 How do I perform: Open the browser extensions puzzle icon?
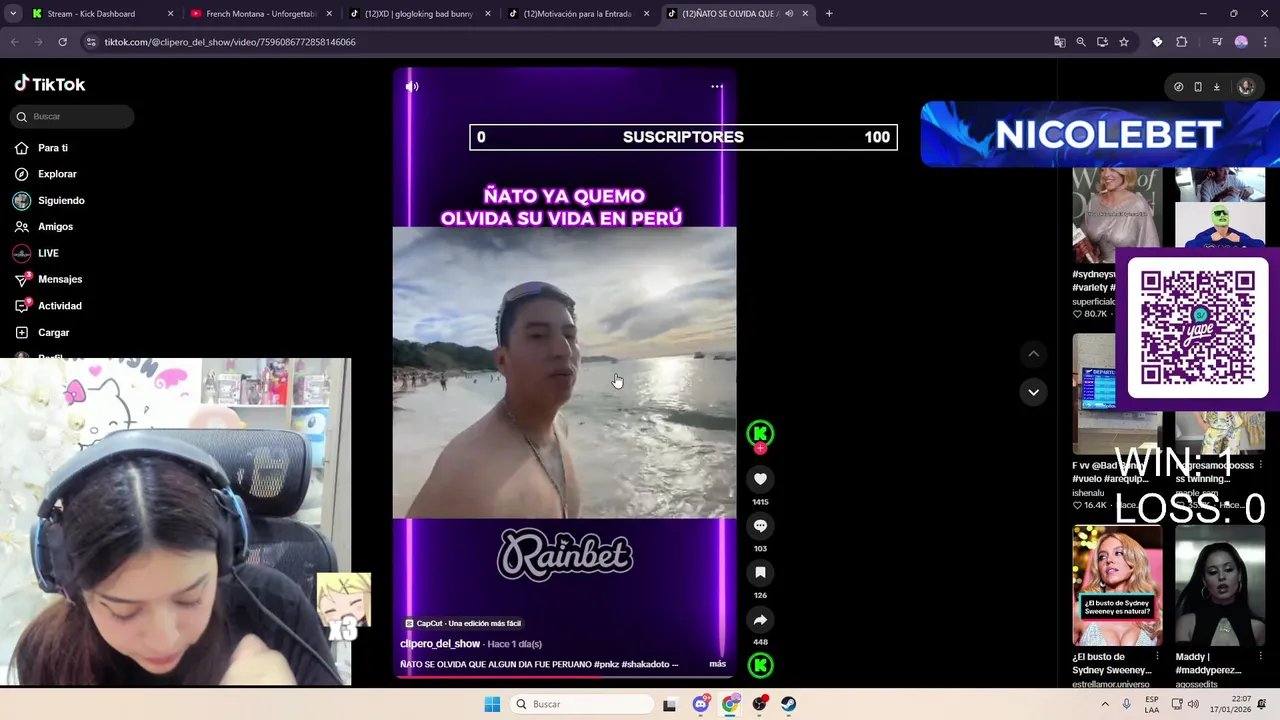[x=1181, y=42]
